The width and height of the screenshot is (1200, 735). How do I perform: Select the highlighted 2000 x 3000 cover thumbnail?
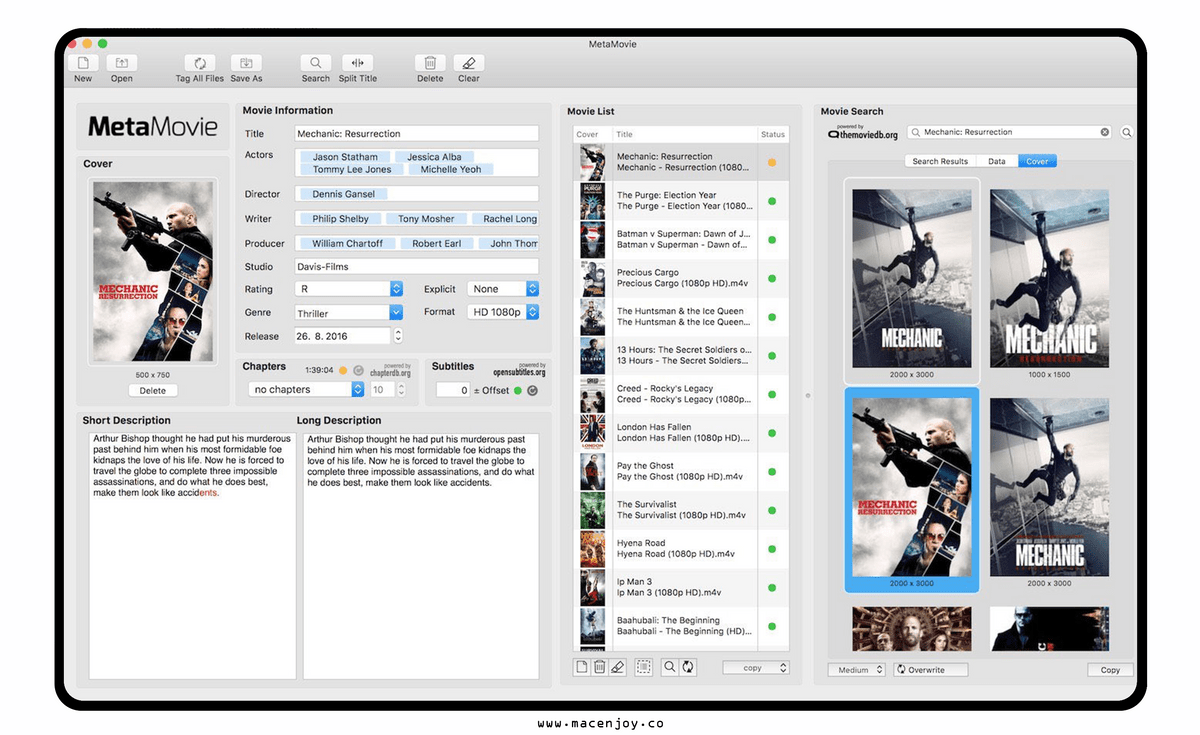click(x=911, y=489)
